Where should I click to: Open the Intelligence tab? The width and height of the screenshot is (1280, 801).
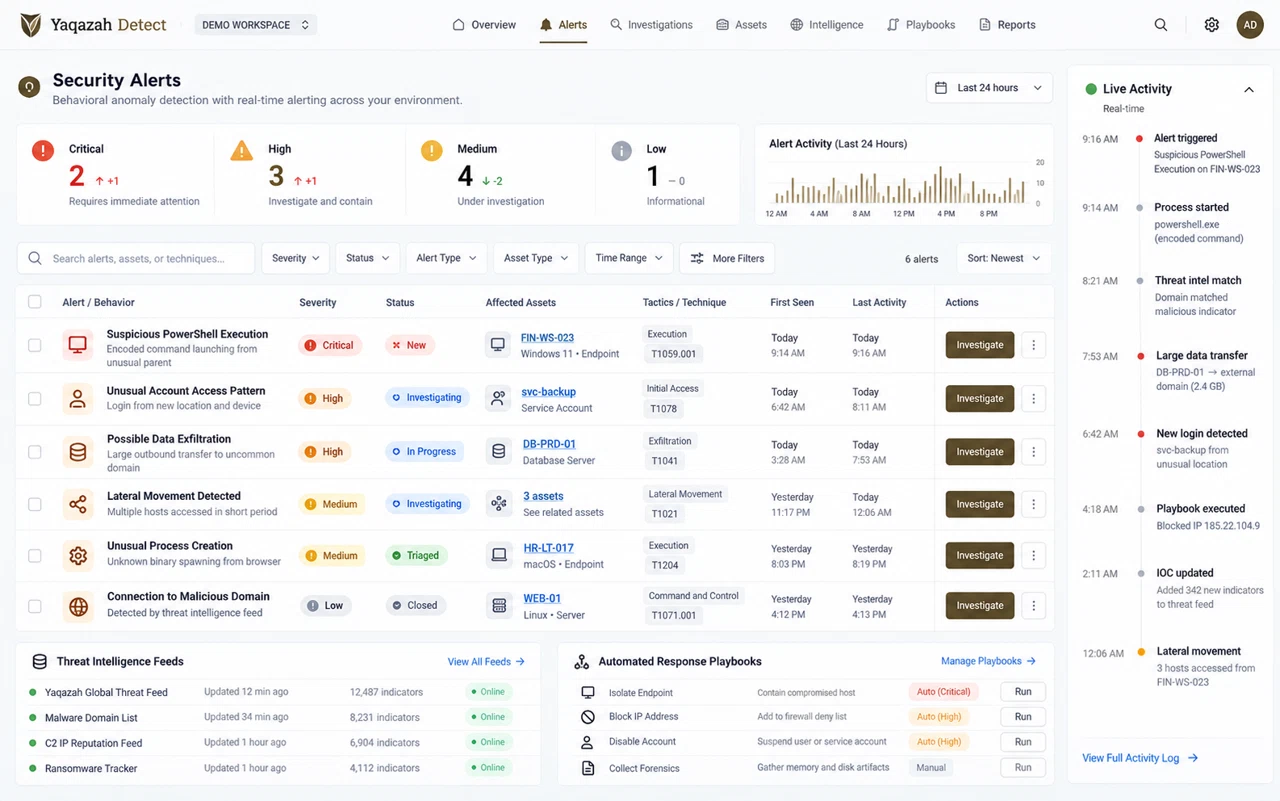pyautogui.click(x=827, y=25)
